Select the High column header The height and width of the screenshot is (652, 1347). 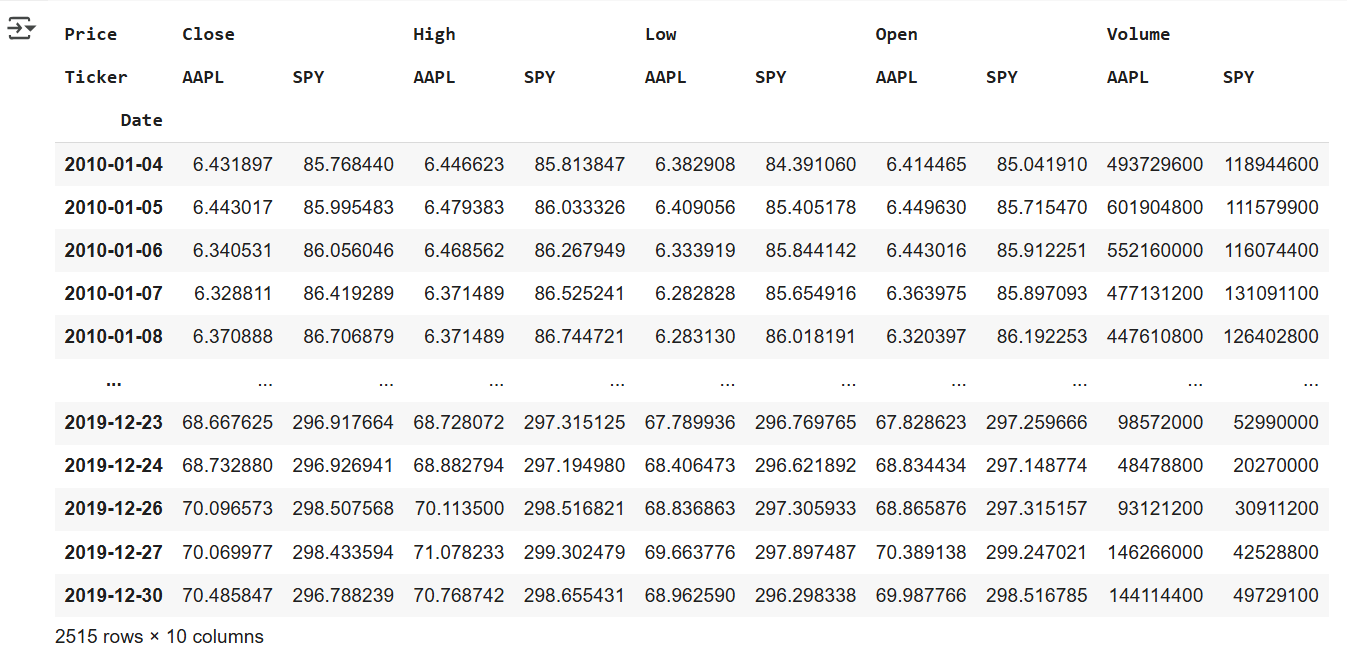(x=434, y=34)
